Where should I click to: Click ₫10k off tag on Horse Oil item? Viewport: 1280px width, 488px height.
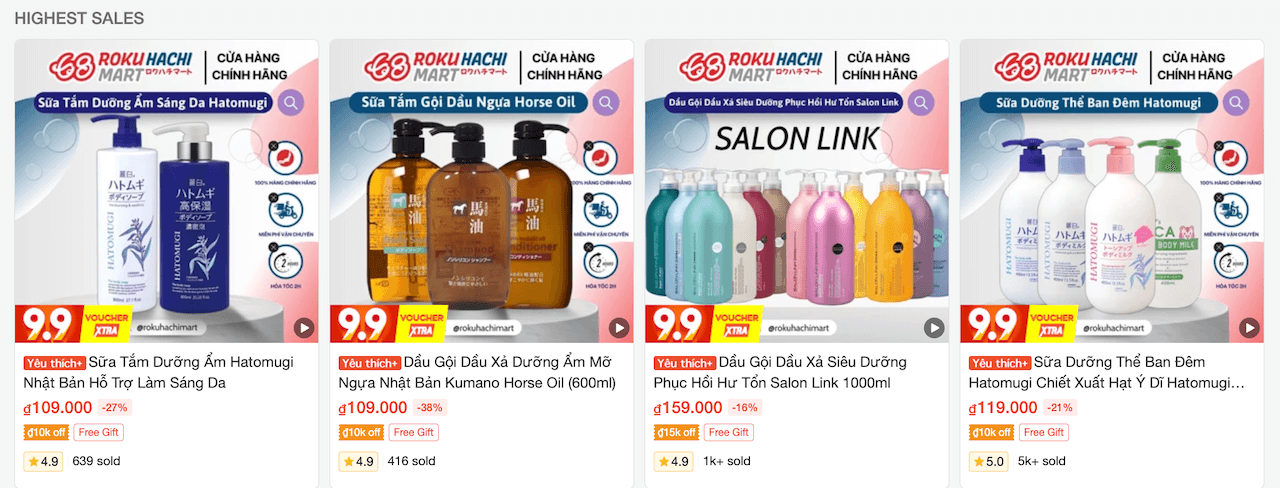point(361,432)
